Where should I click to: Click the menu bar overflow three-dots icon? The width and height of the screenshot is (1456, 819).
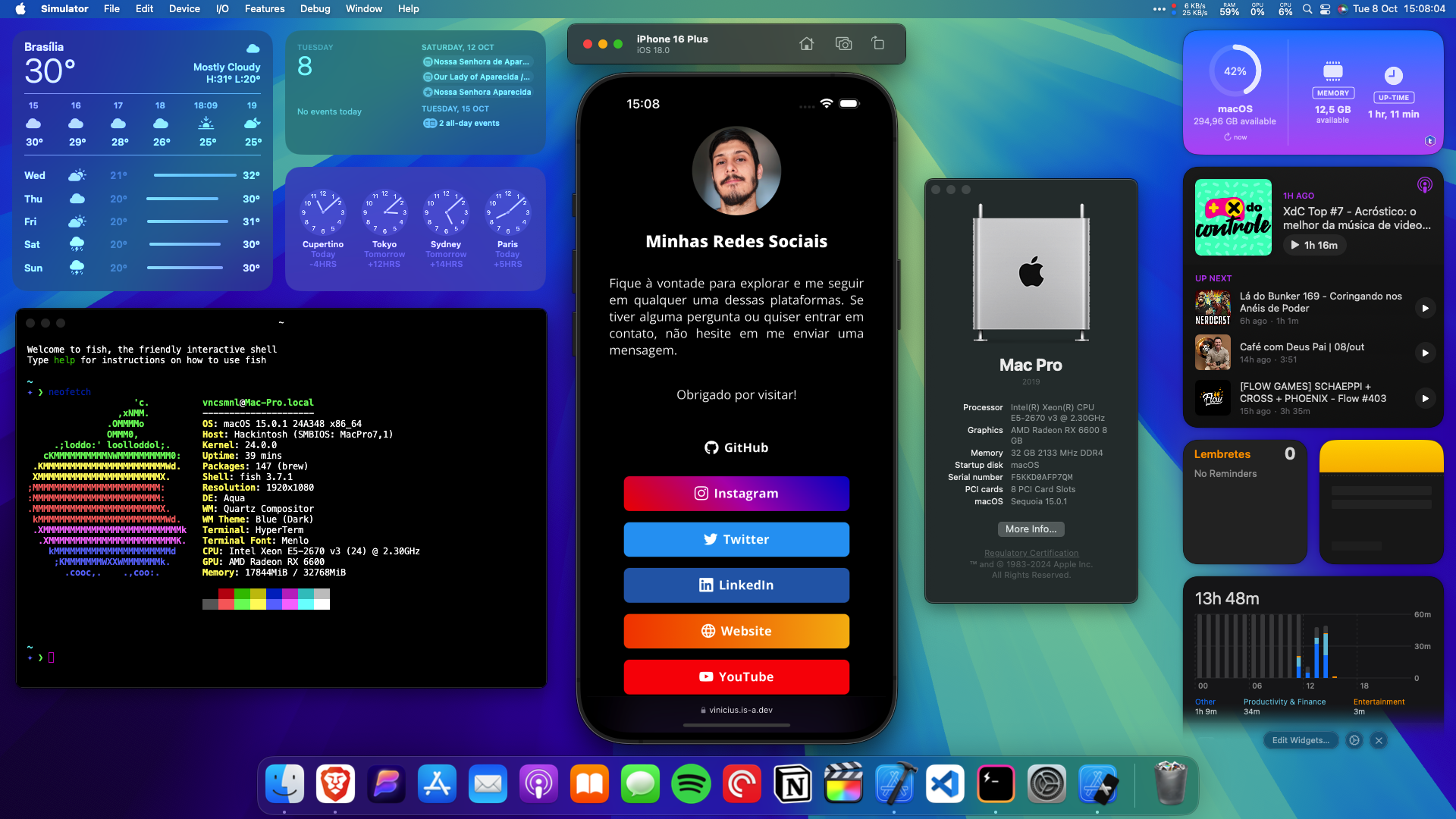pyautogui.click(x=1159, y=9)
